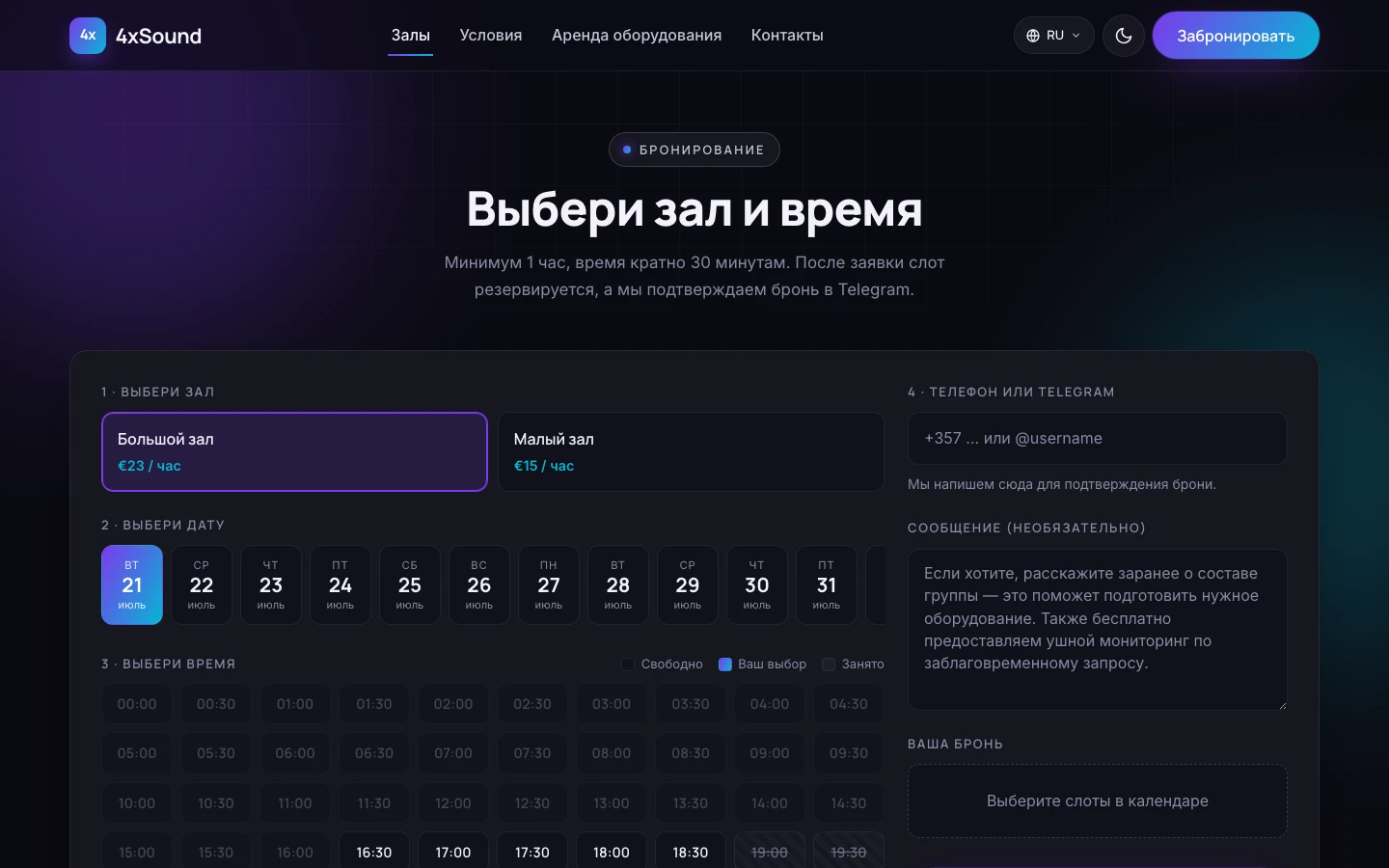Click the Забронировать button
Viewport: 1389px width, 868px height.
tap(1236, 36)
